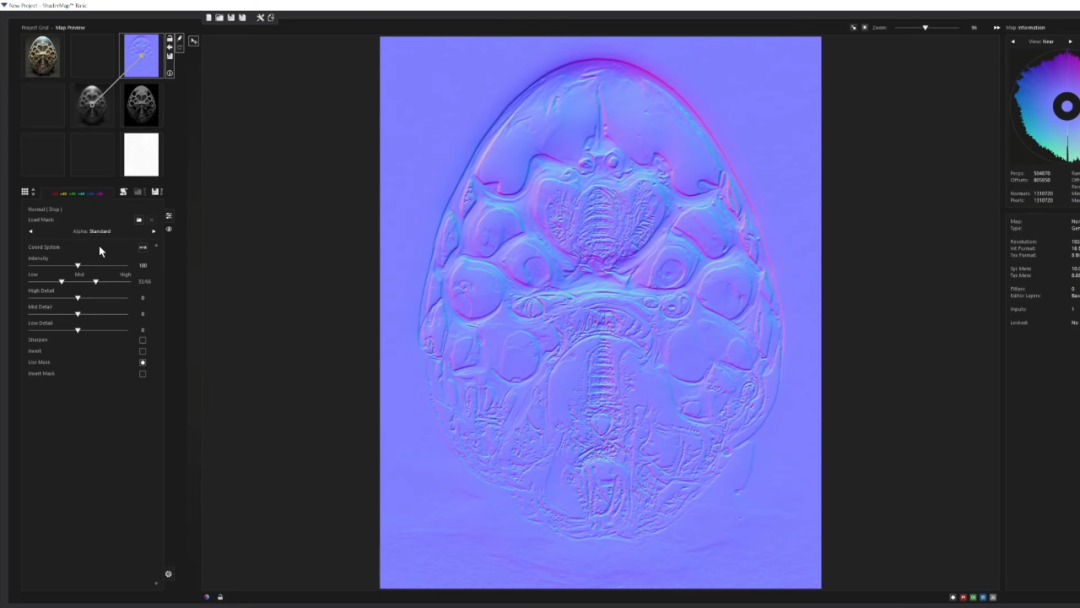This screenshot has width=1080, height=608.
Task: Toggle blue channel button at bottom right
Action: pos(983,598)
